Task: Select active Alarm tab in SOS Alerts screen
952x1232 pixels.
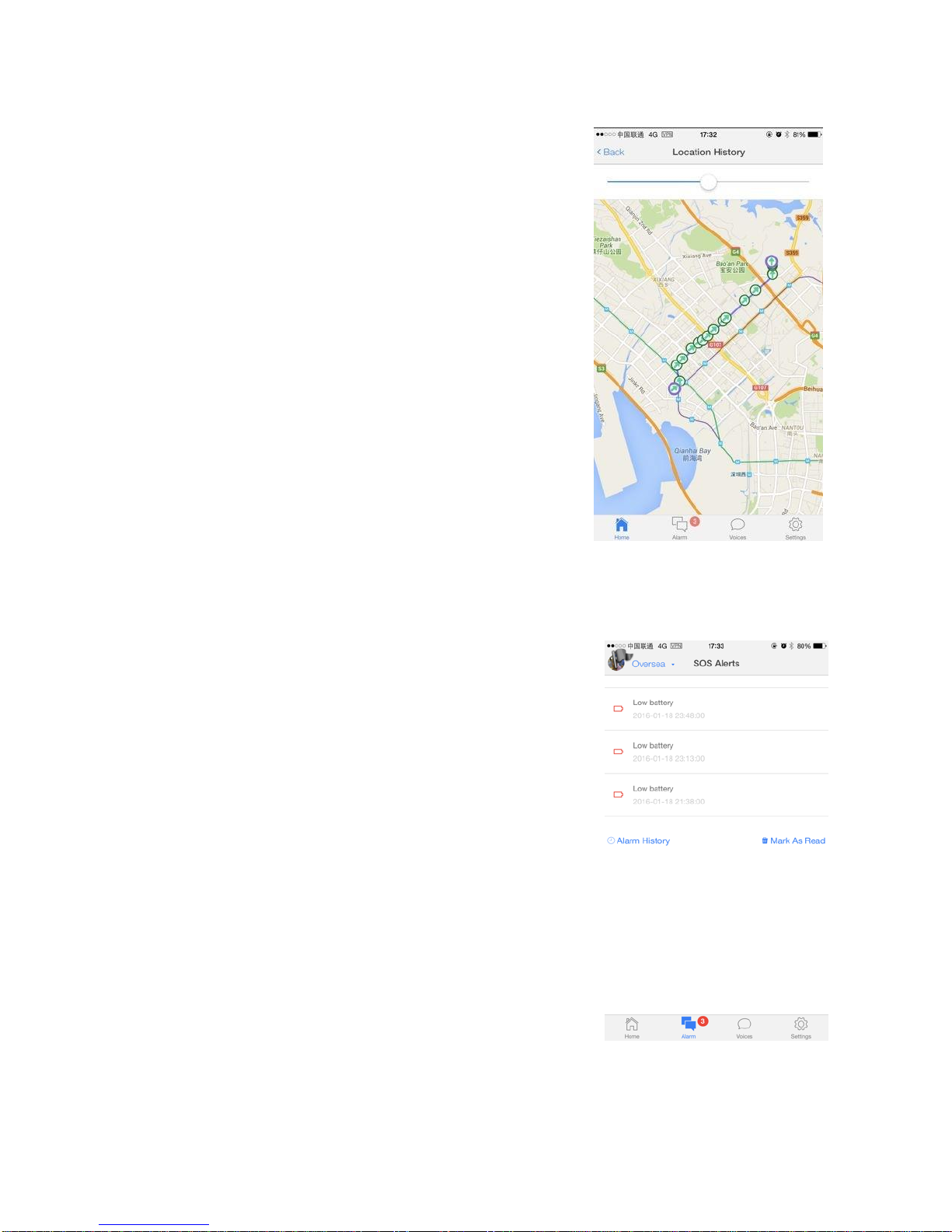Action: [x=690, y=1028]
